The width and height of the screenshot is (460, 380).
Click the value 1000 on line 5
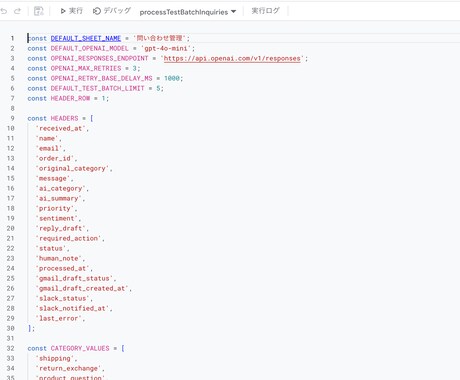pyautogui.click(x=172, y=78)
